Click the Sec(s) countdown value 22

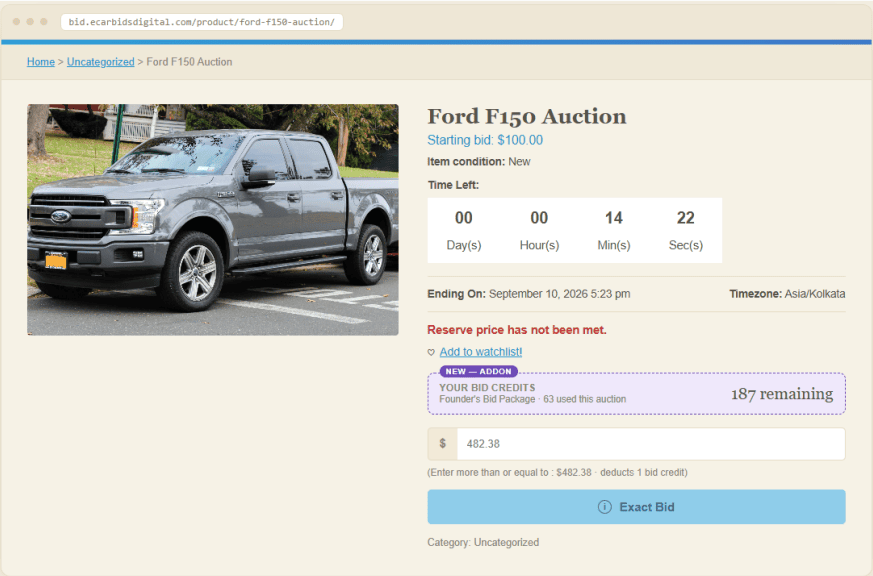685,218
